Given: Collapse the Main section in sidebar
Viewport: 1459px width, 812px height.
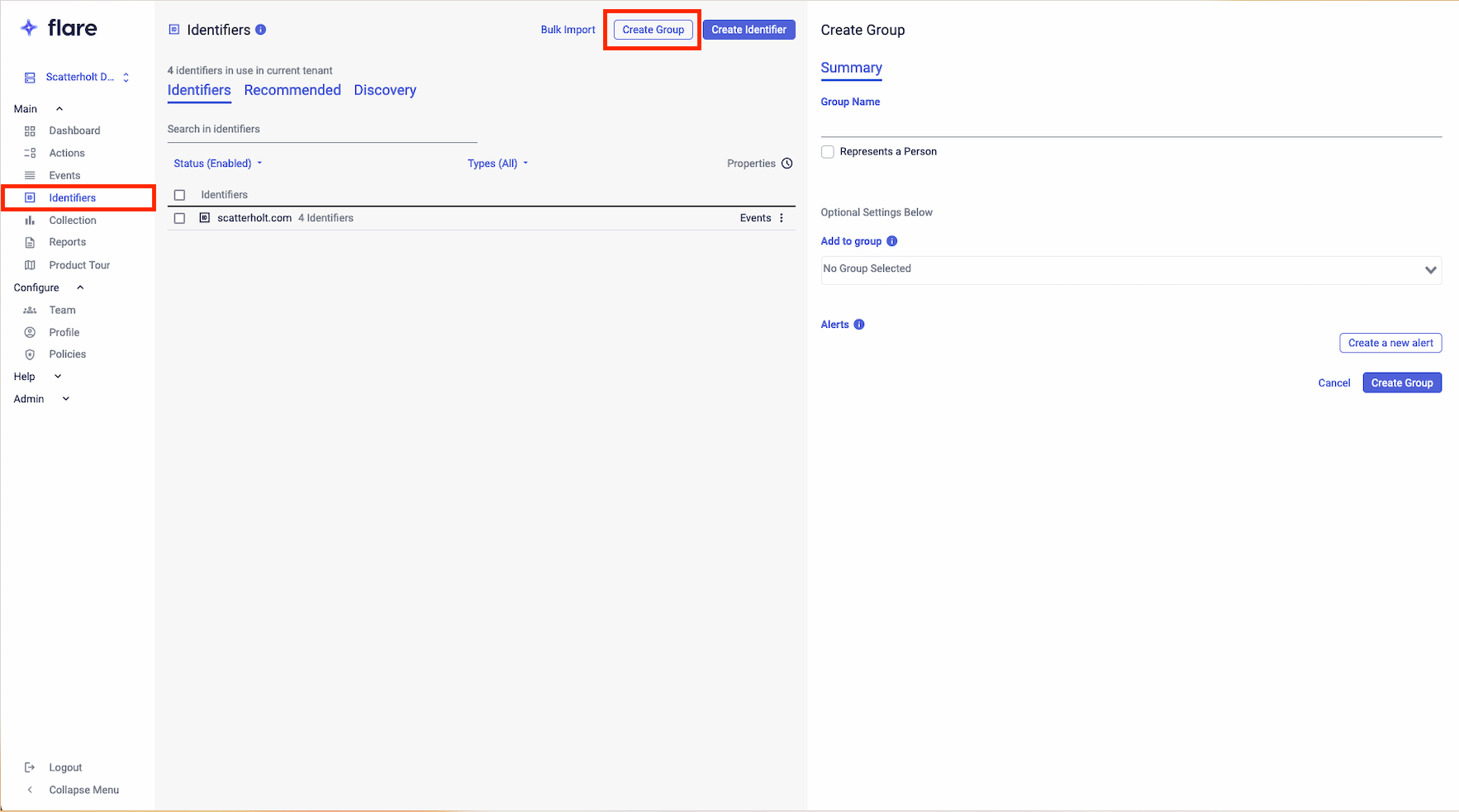Looking at the screenshot, I should pos(59,109).
